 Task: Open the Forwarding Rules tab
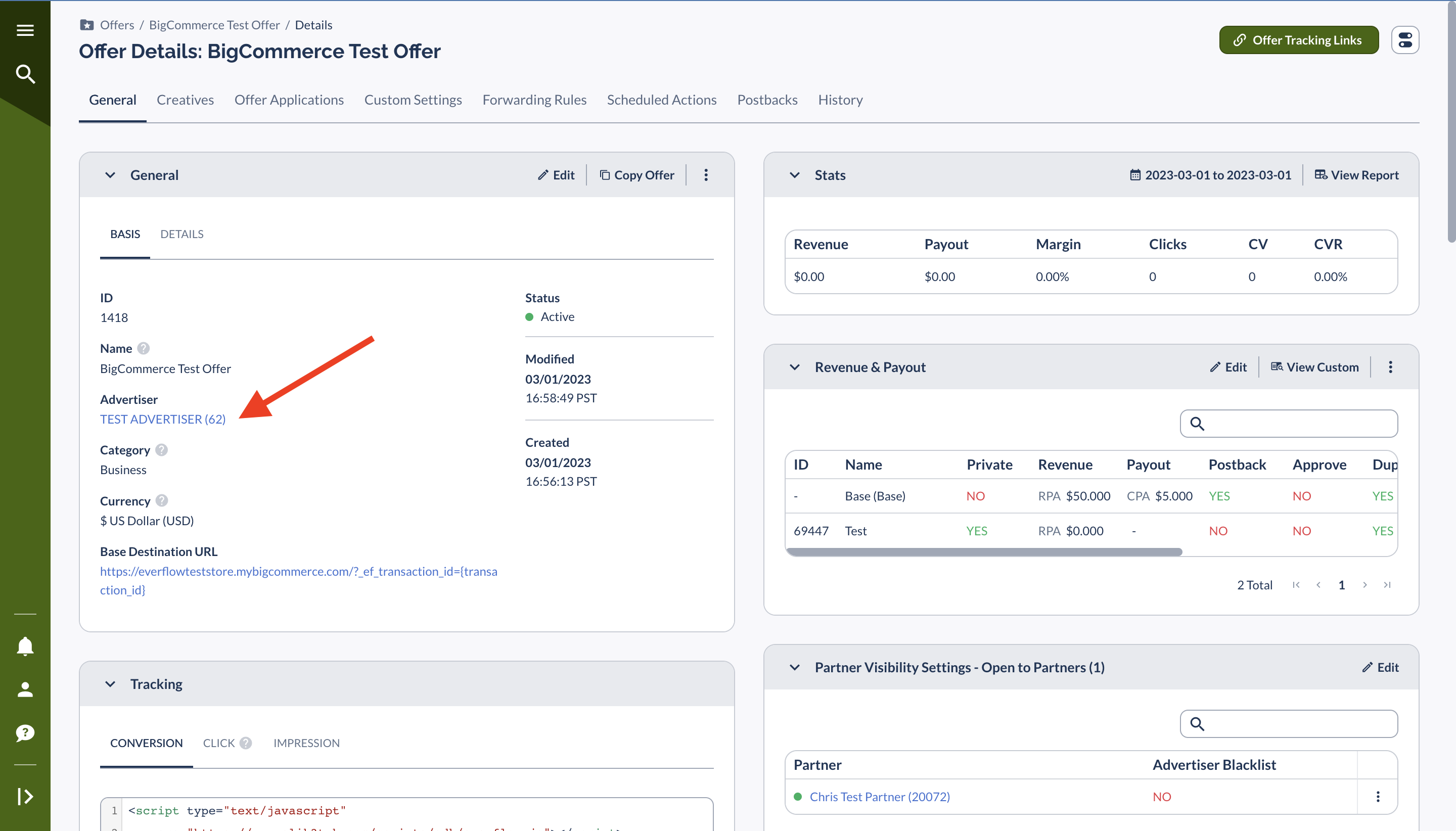tap(535, 100)
